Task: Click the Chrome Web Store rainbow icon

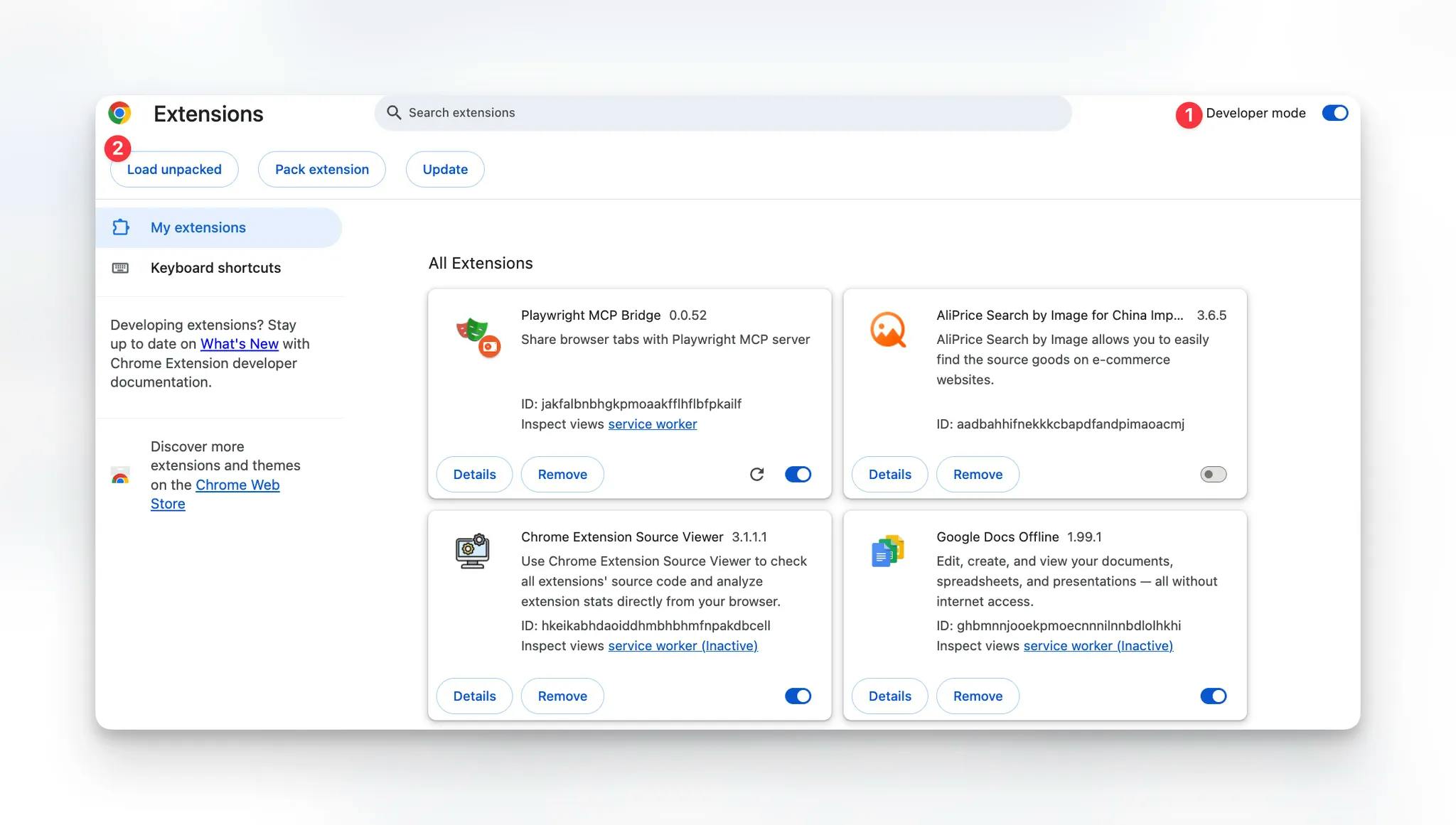Action: point(120,476)
